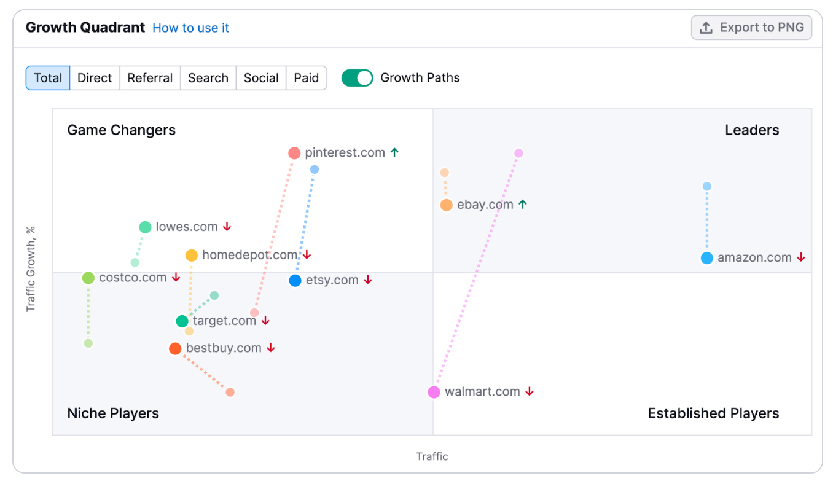Screen dimensions: 832x481
Task: Open the How to use it link
Action: (x=191, y=28)
